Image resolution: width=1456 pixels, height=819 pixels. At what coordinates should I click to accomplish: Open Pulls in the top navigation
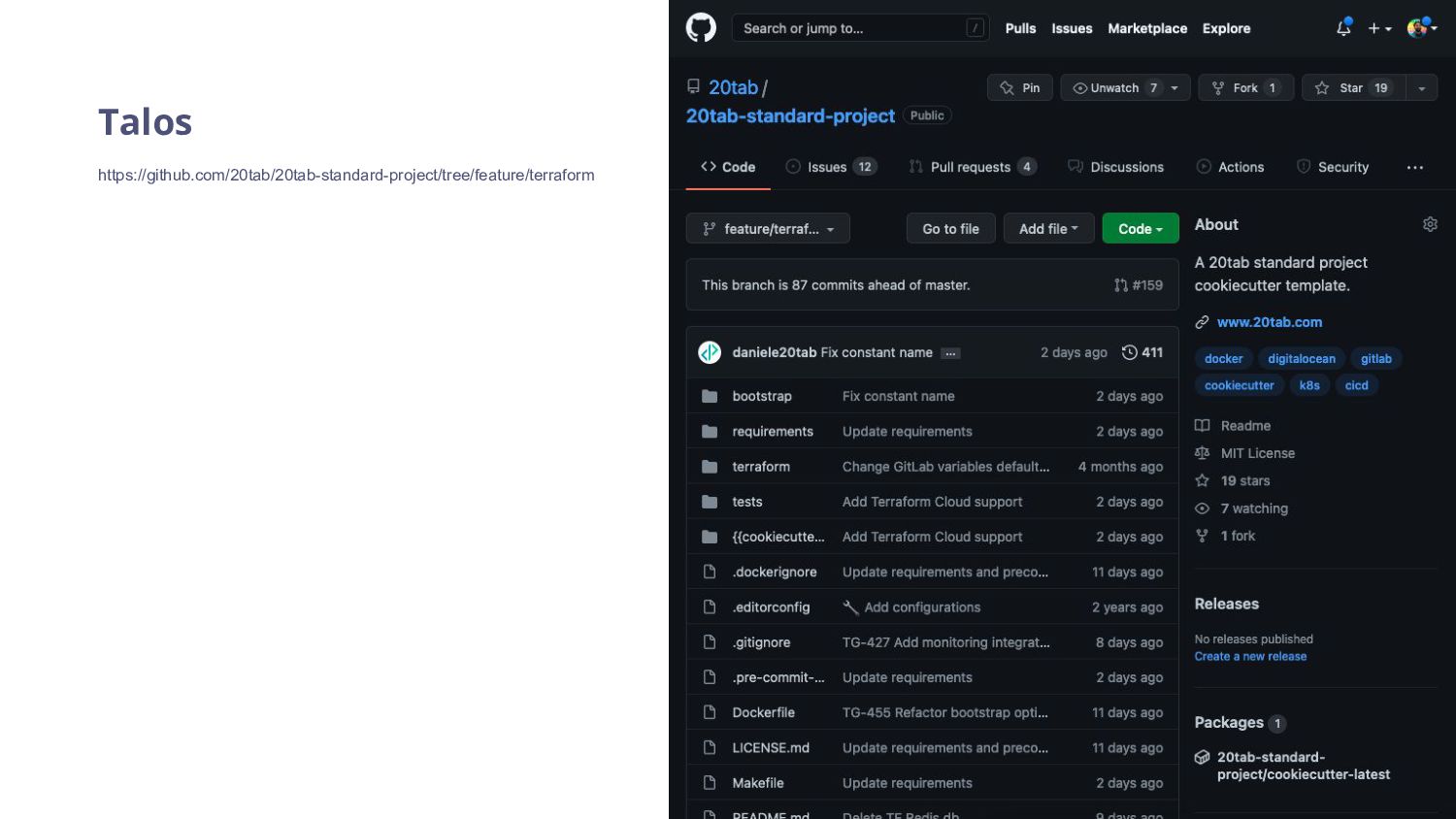[x=1020, y=29]
